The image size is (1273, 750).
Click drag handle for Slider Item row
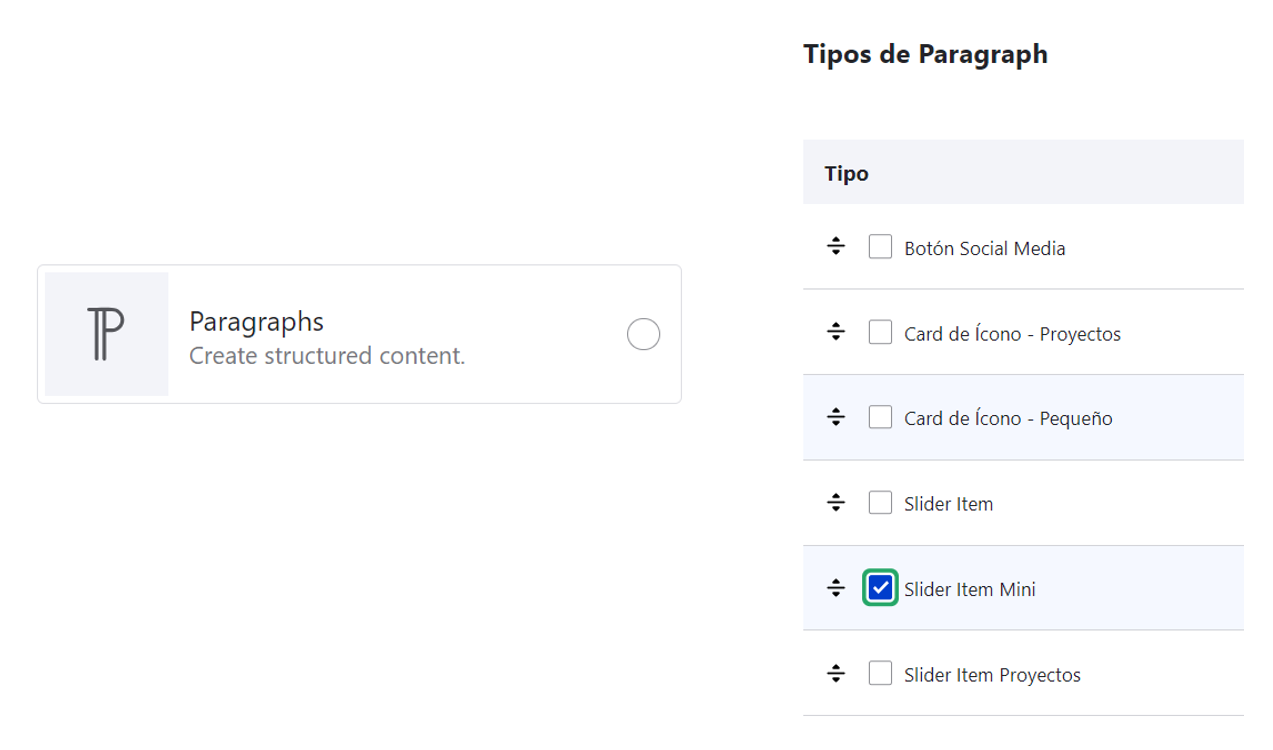(837, 503)
